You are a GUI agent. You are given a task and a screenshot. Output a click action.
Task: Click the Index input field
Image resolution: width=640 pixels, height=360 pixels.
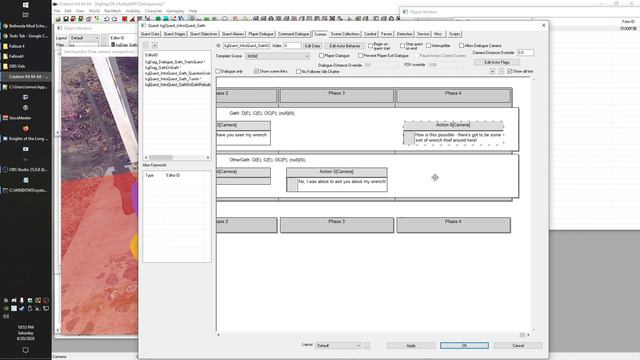tap(292, 46)
